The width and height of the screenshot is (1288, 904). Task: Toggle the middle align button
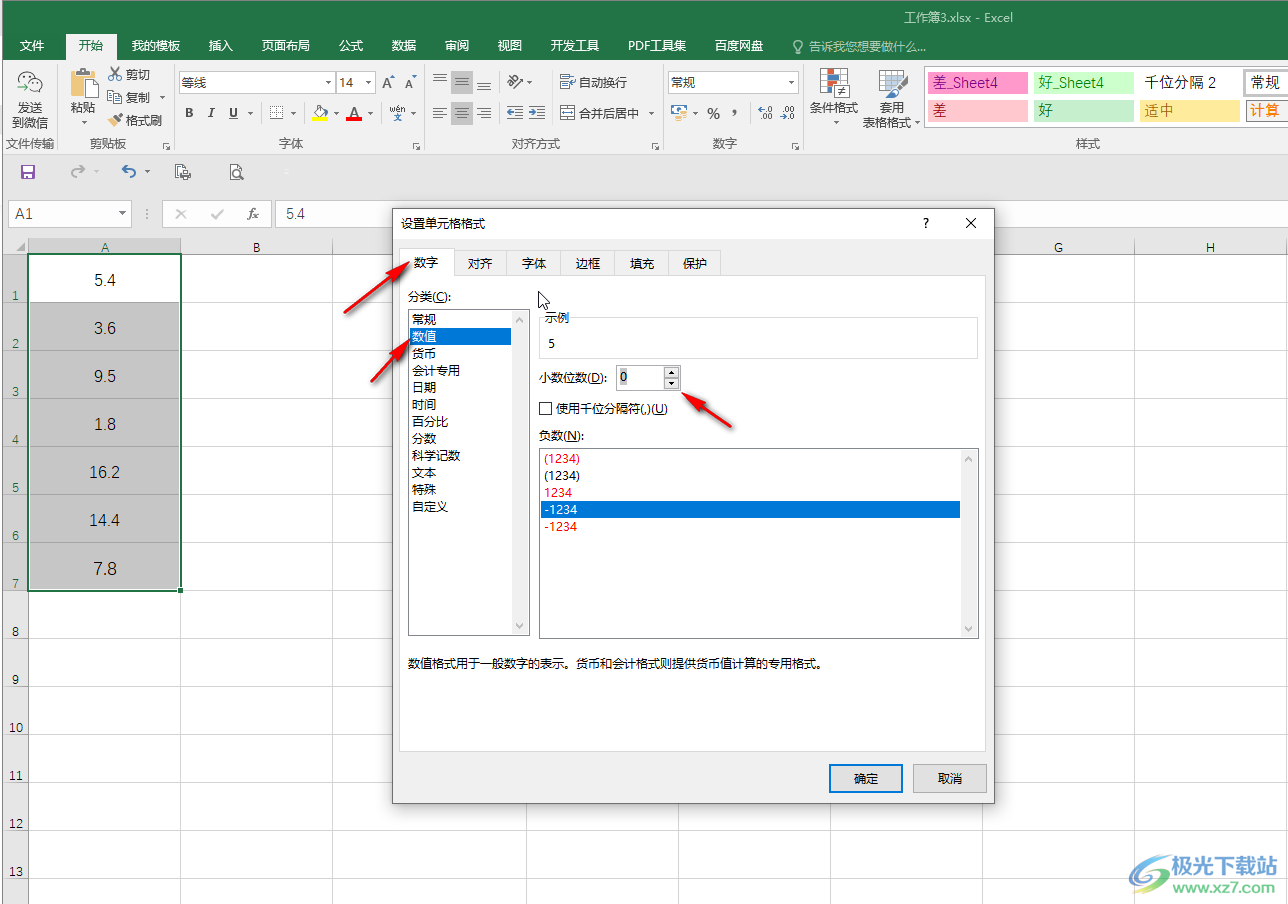[462, 83]
